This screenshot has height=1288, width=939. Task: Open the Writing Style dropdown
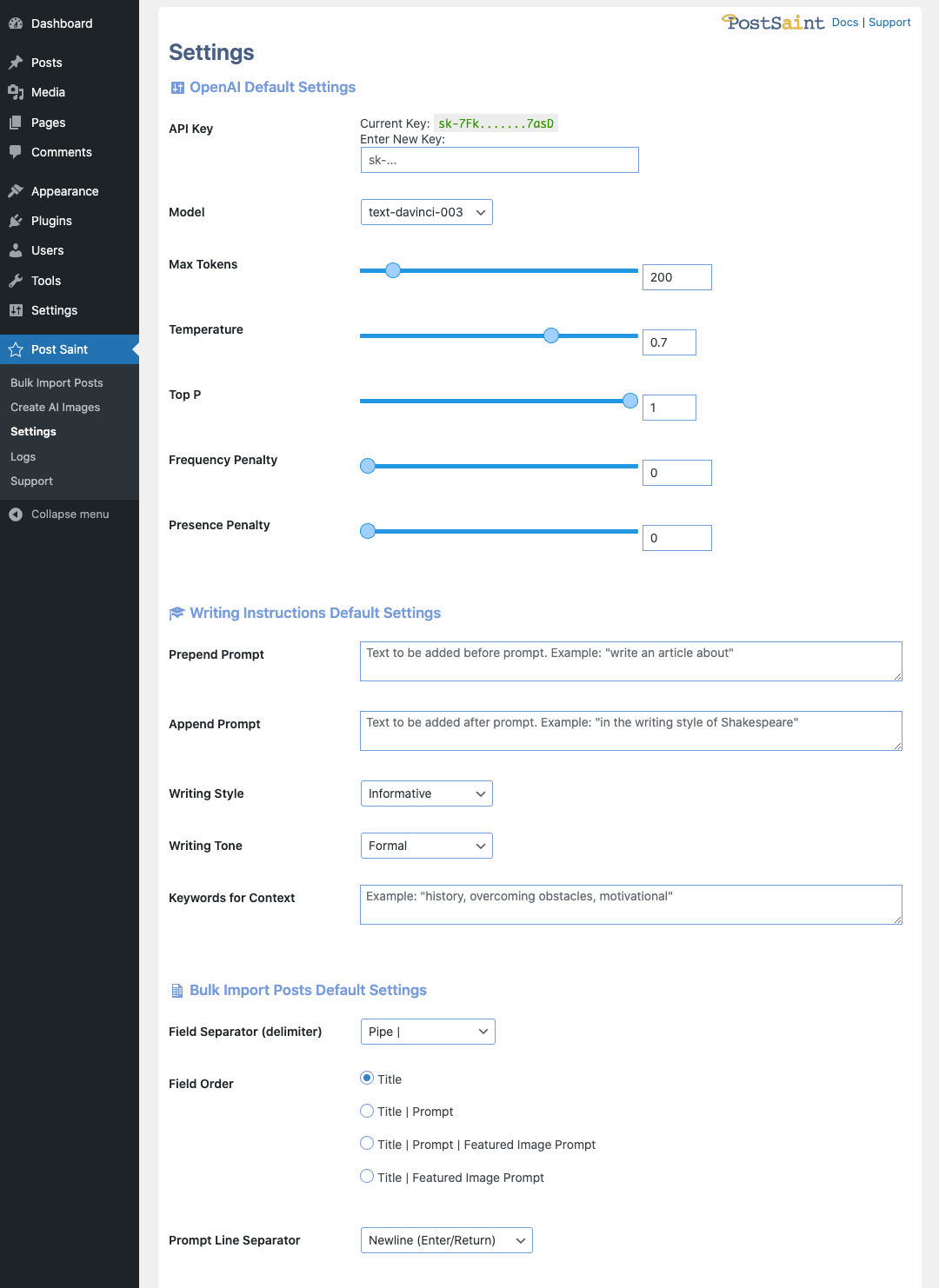tap(427, 793)
